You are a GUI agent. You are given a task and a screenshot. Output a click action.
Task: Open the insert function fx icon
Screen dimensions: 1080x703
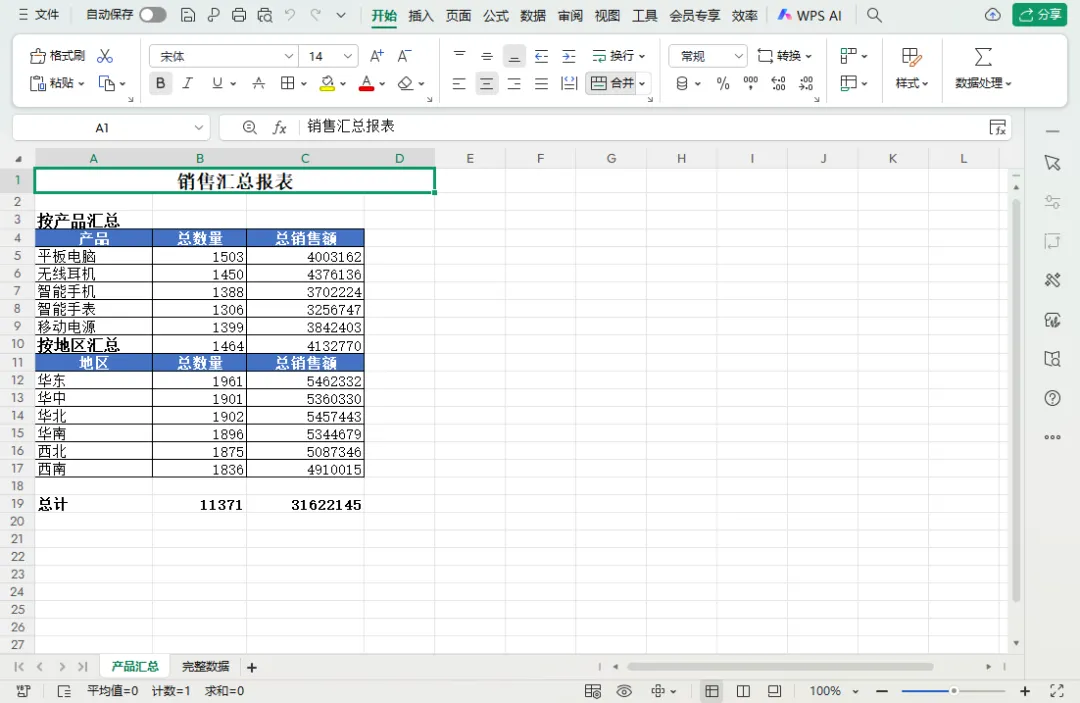[280, 127]
